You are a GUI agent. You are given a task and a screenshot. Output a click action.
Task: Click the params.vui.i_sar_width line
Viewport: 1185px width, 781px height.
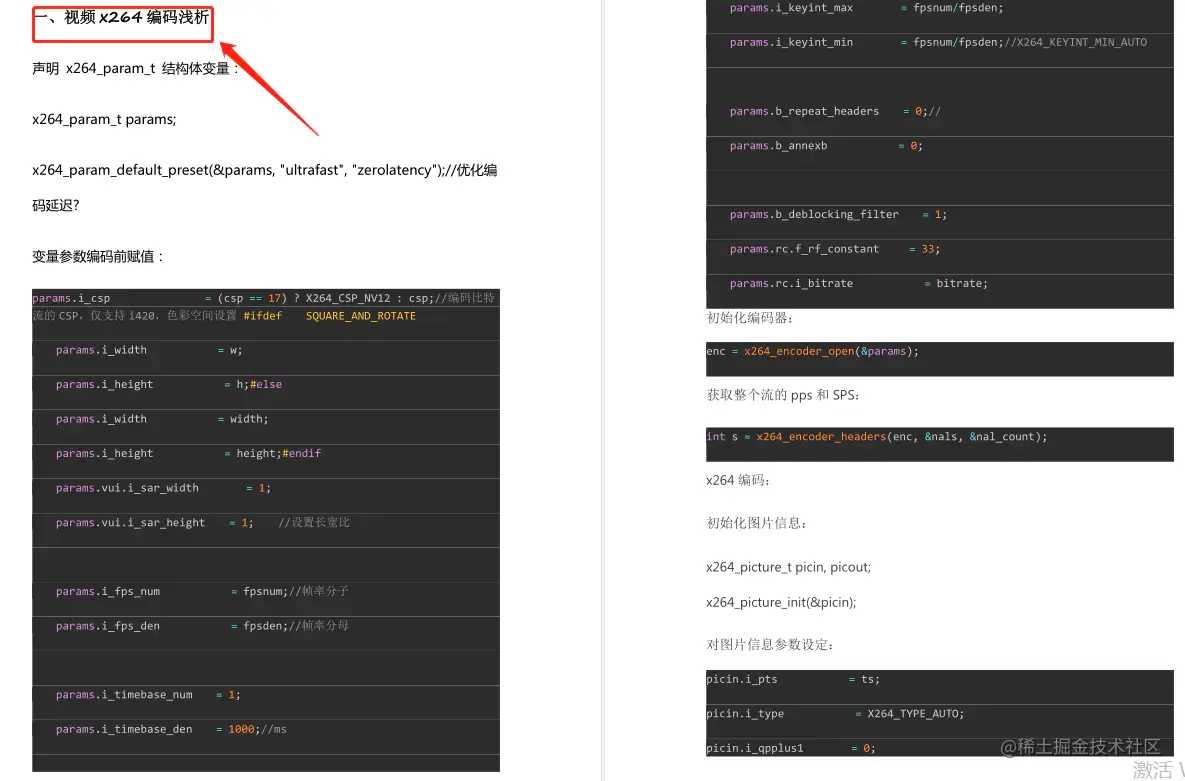point(163,488)
